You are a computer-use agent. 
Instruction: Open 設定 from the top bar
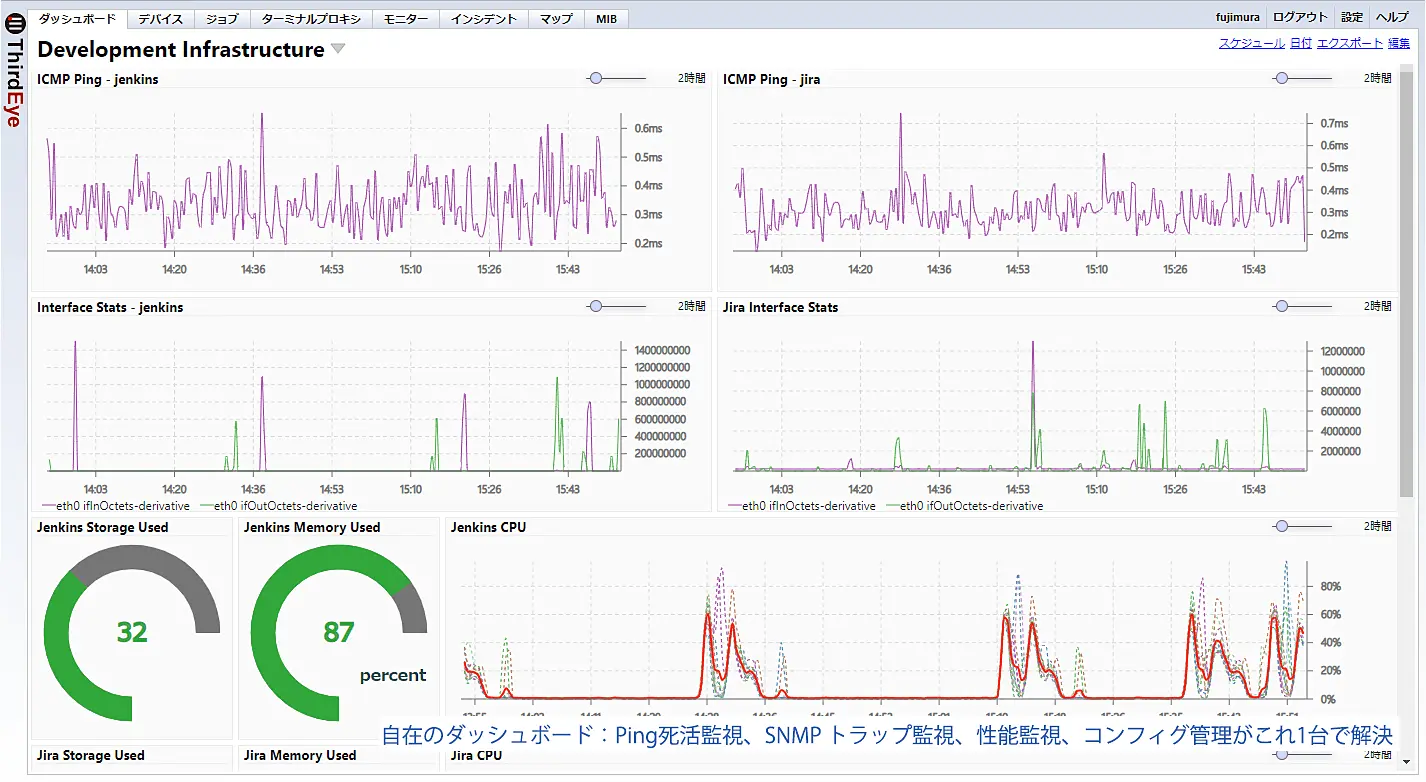point(1352,17)
